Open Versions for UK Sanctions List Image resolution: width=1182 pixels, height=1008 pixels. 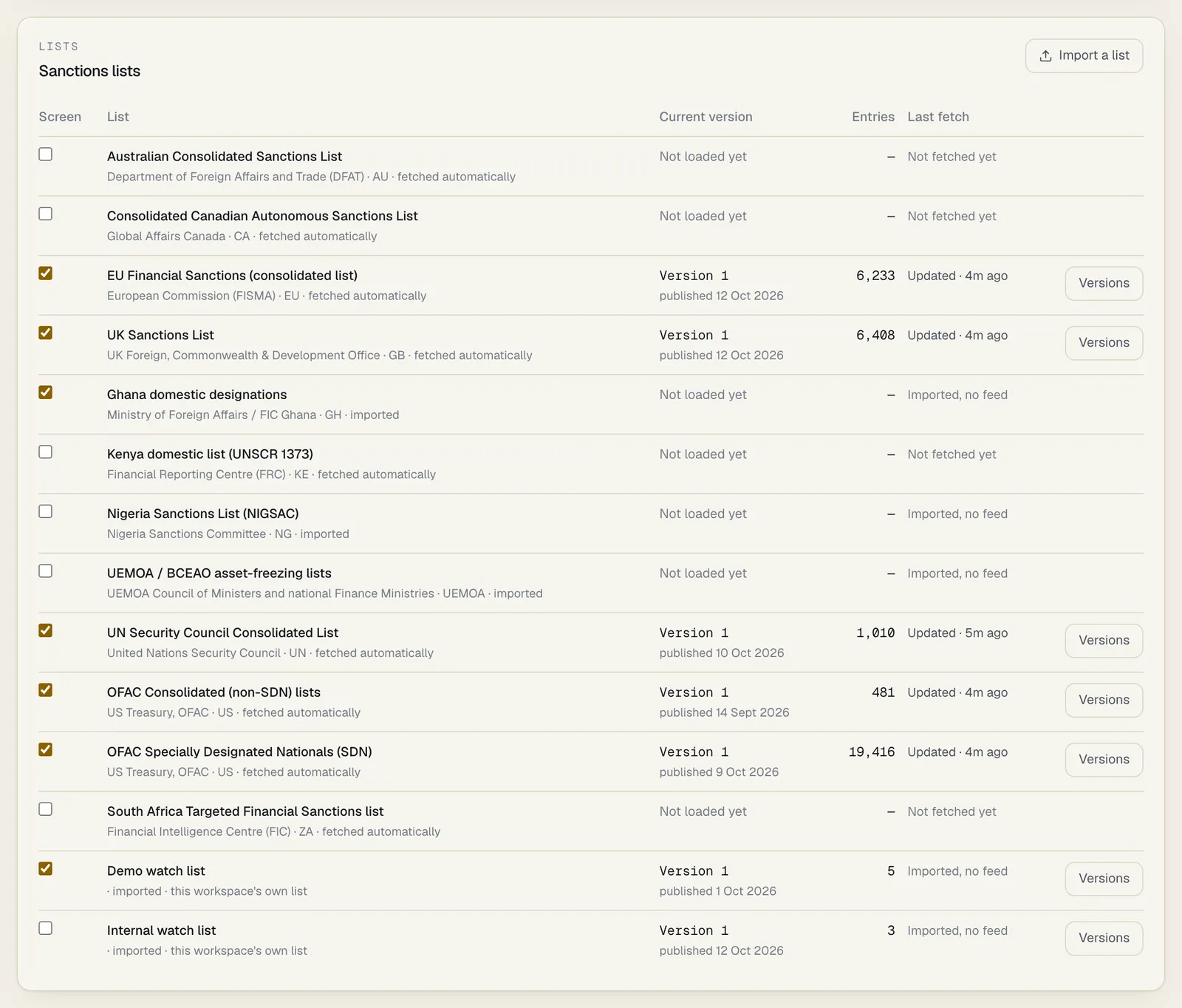click(x=1104, y=343)
